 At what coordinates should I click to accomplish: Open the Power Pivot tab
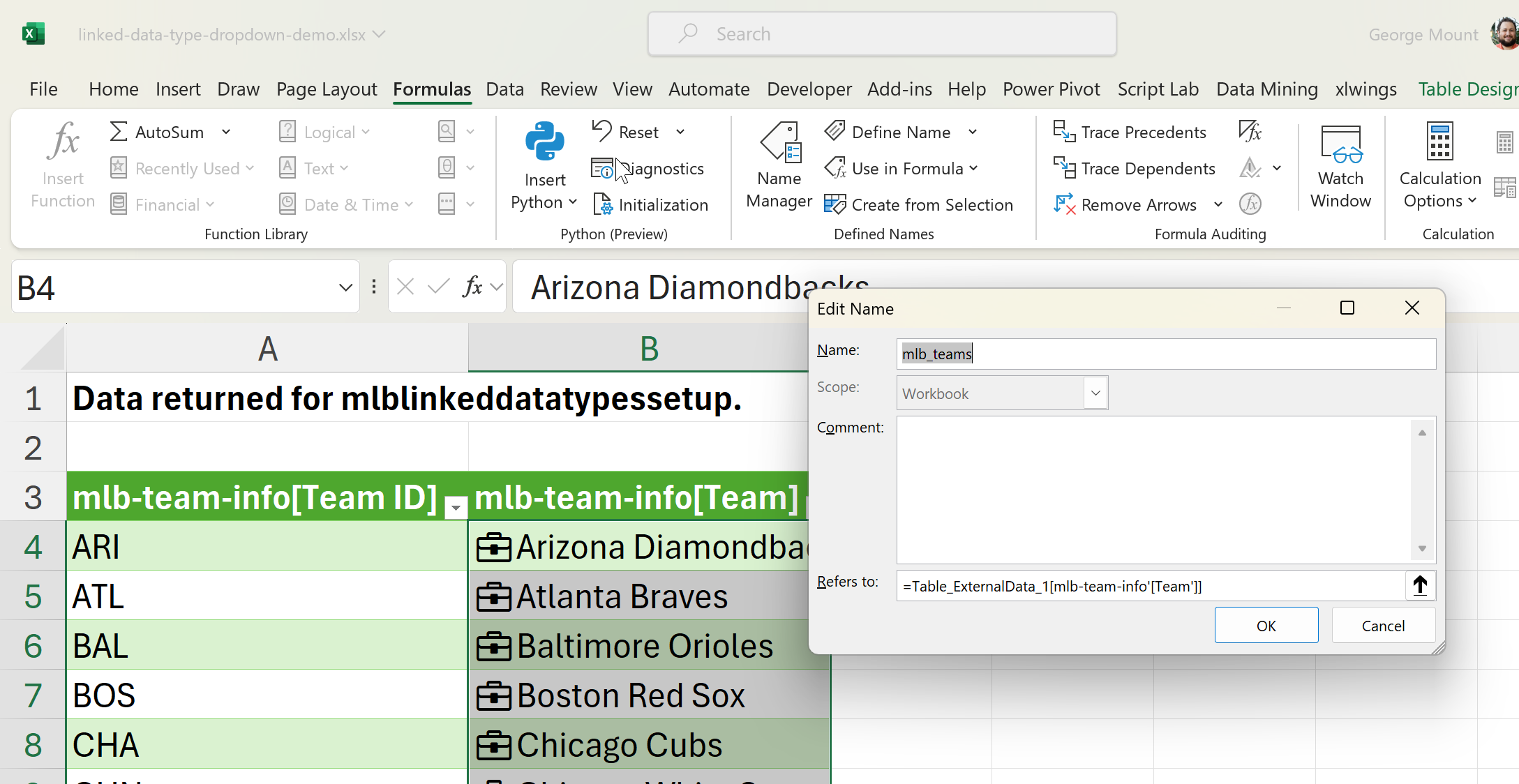click(1051, 89)
